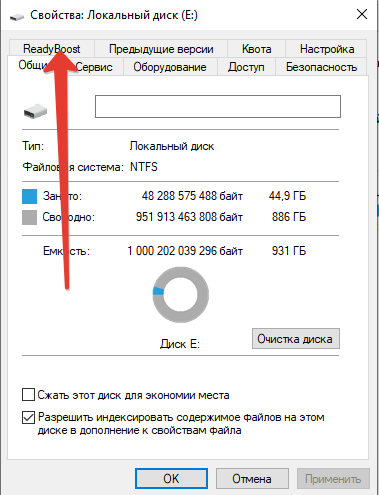Close the properties dialog window
Viewport: 379px width, 495px height.
coord(362,15)
